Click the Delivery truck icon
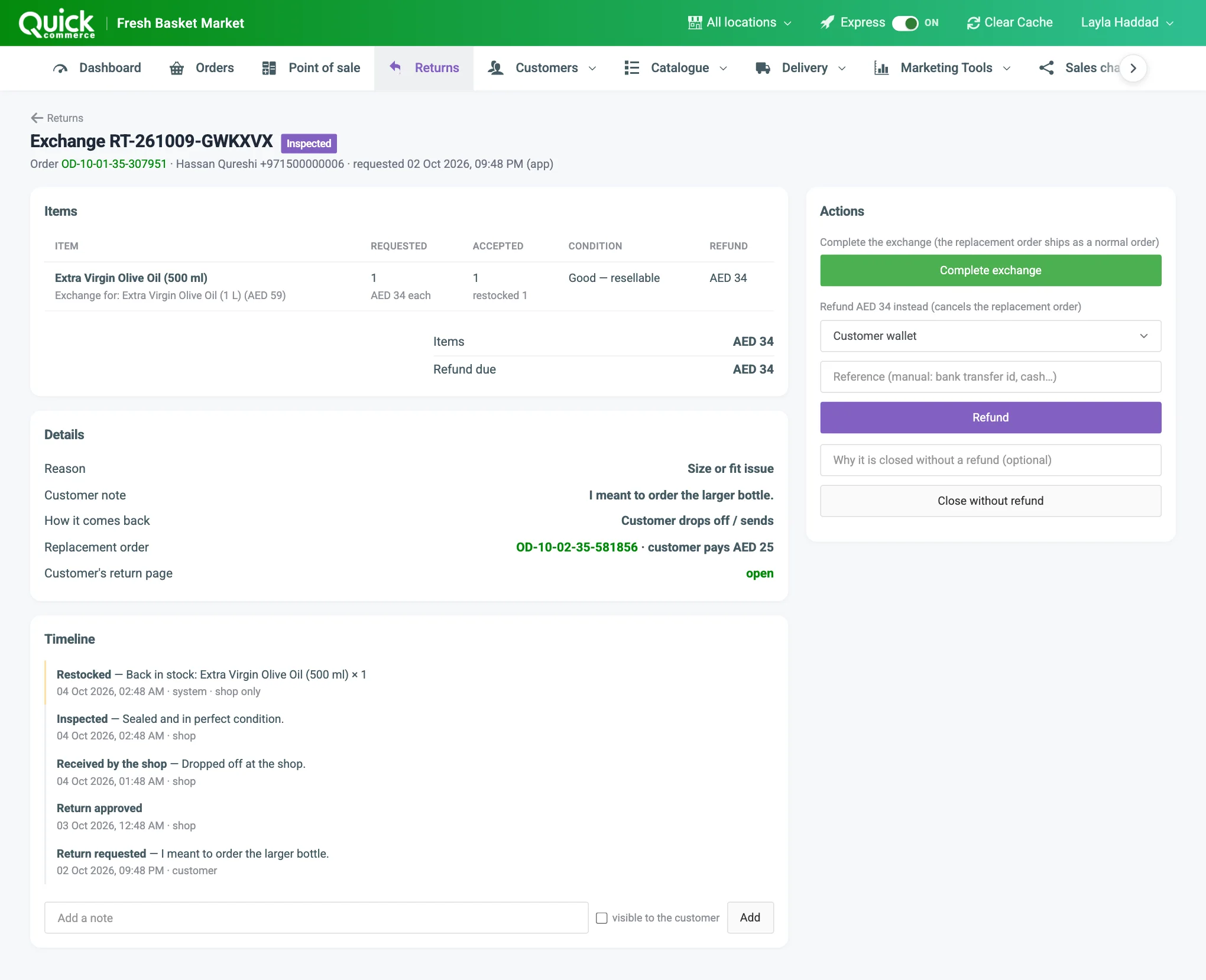Viewport: 1206px width, 980px height. (x=763, y=68)
